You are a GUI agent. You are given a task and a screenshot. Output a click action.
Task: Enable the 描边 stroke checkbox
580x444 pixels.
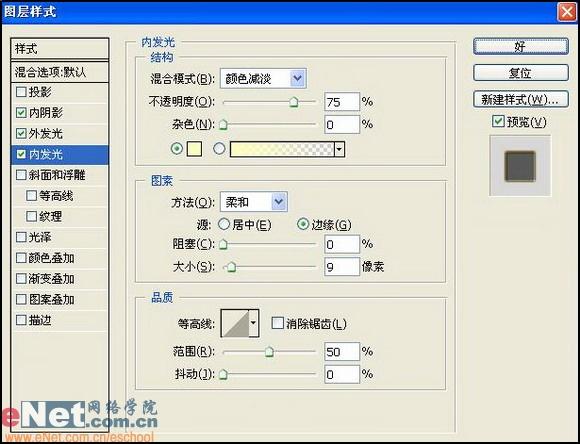[x=21, y=320]
